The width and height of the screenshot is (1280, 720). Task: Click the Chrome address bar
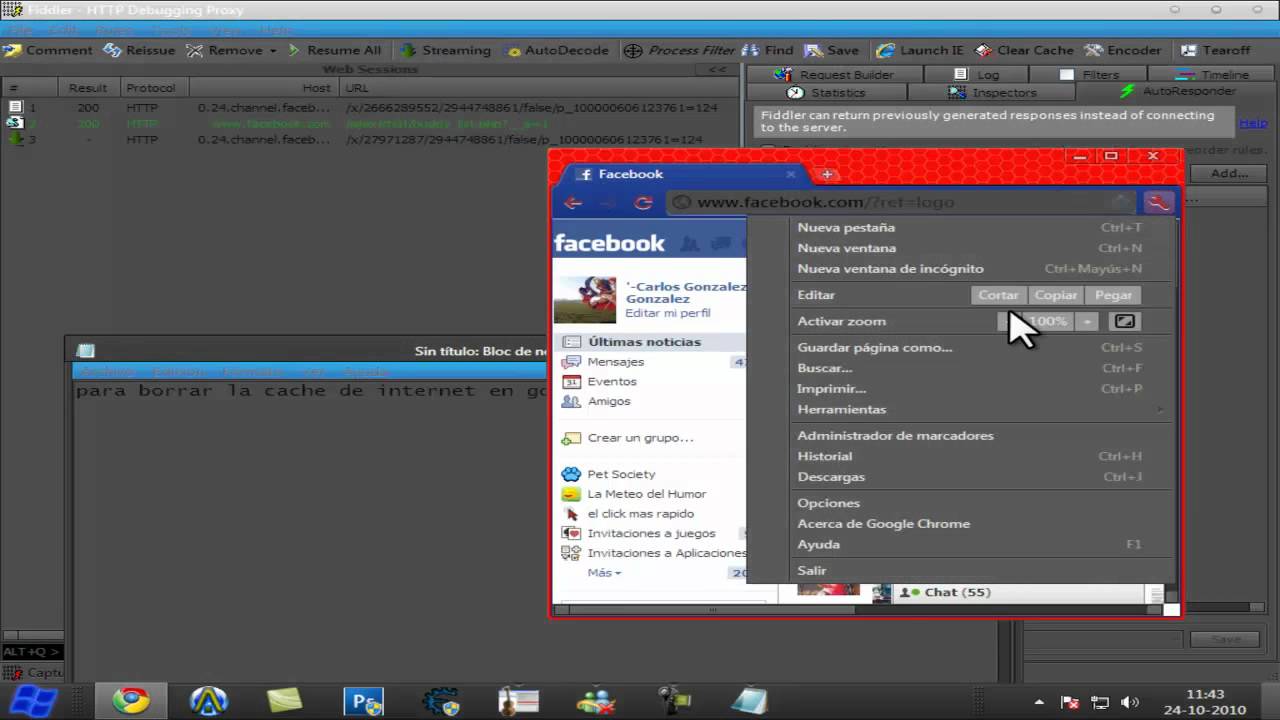[x=900, y=202]
